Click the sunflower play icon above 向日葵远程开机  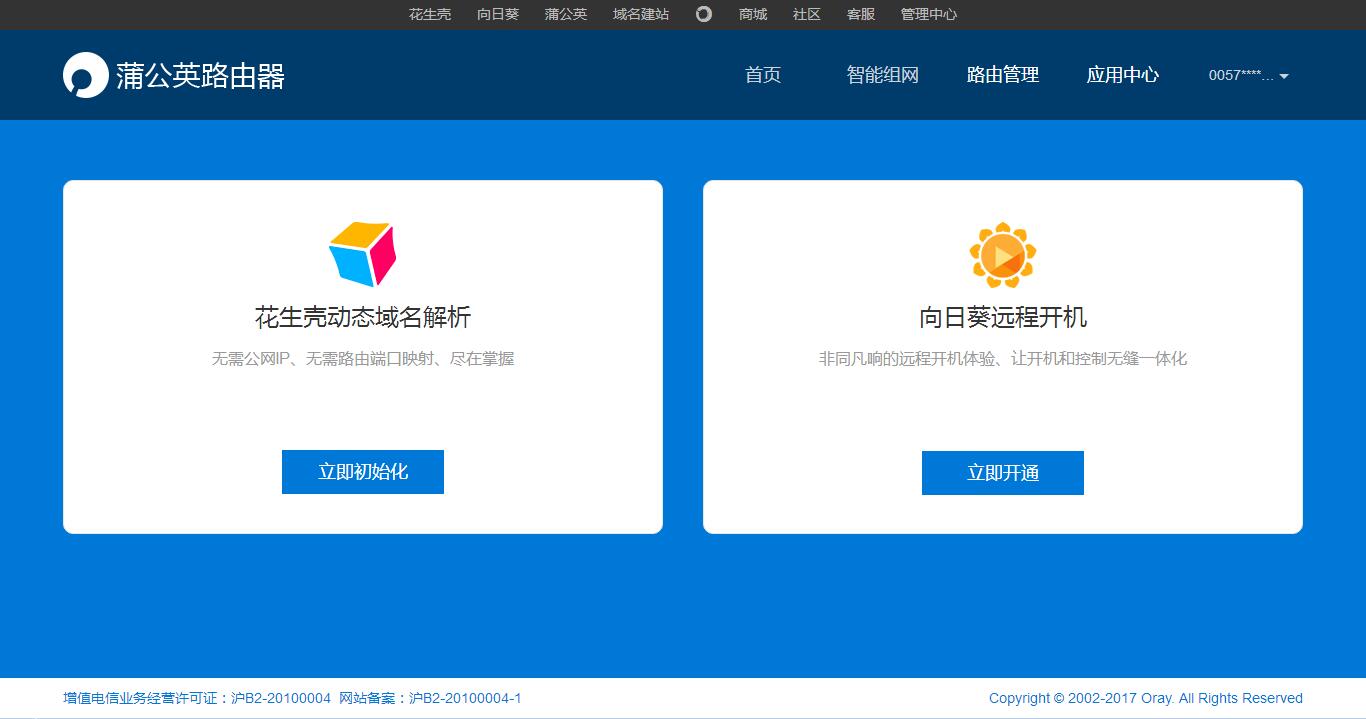(x=1002, y=253)
